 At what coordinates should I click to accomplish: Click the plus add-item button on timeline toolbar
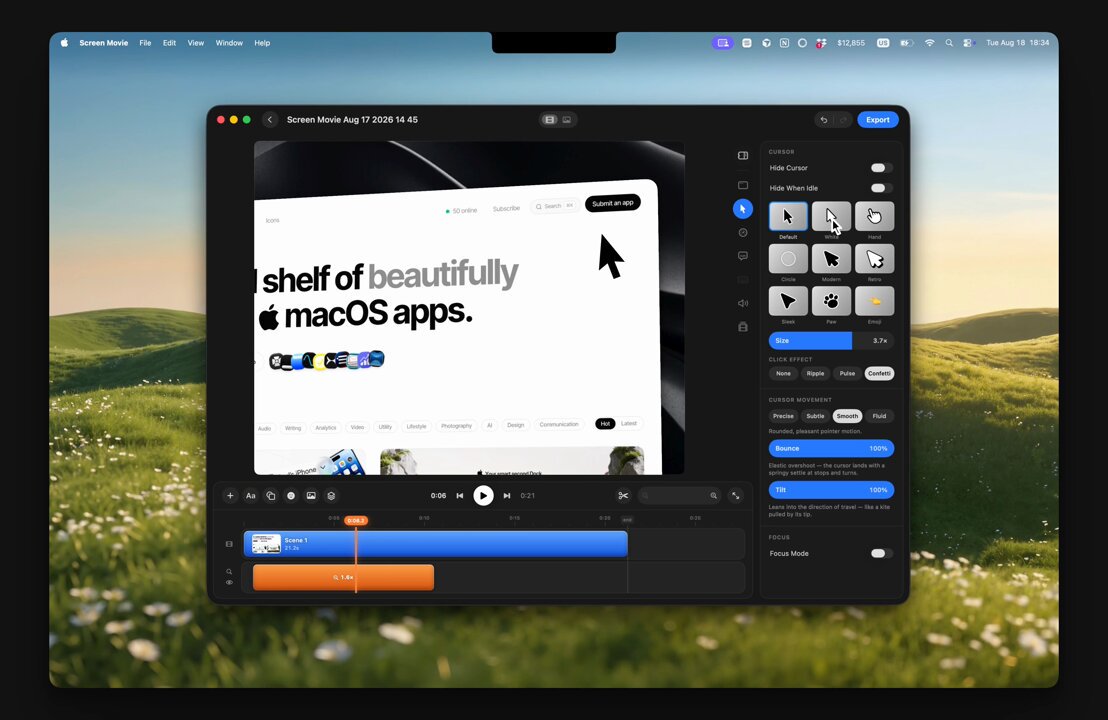click(x=230, y=496)
